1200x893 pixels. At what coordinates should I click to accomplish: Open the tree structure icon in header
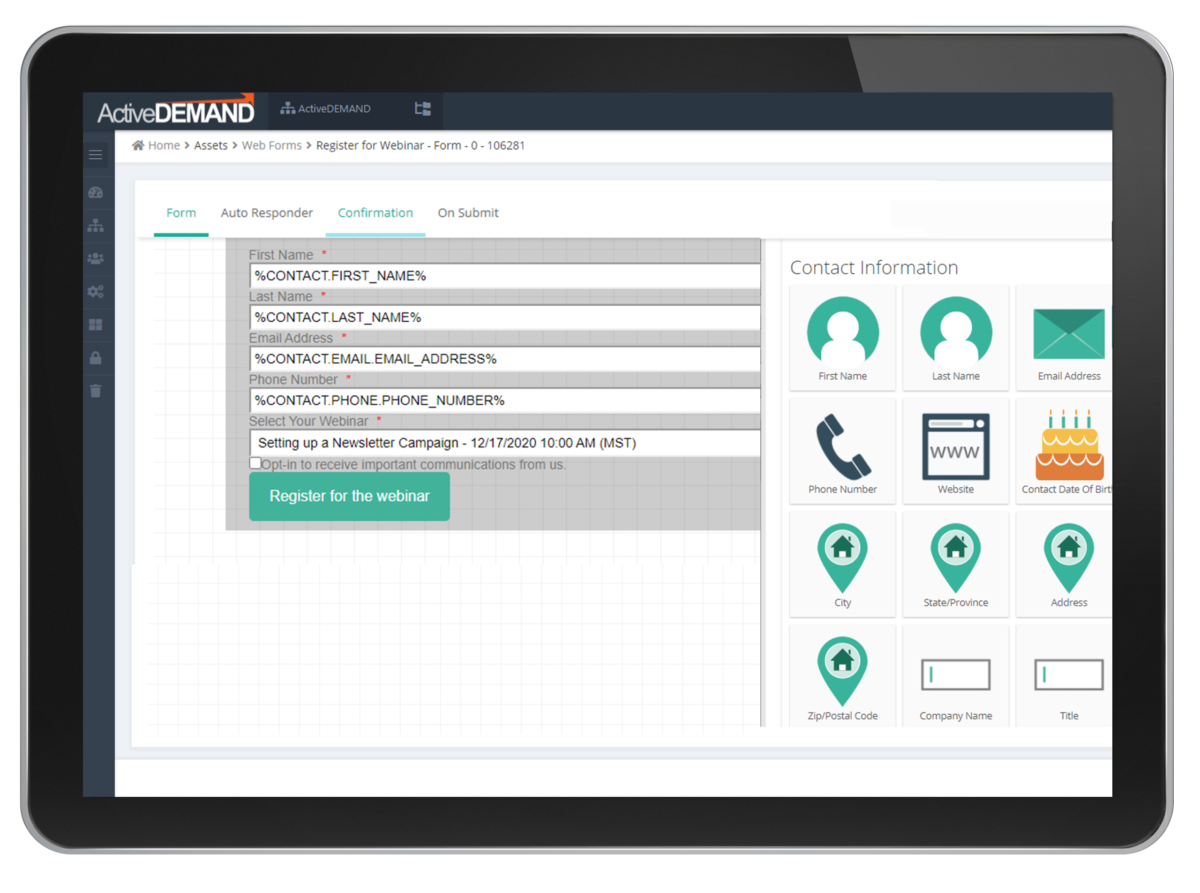tap(423, 109)
